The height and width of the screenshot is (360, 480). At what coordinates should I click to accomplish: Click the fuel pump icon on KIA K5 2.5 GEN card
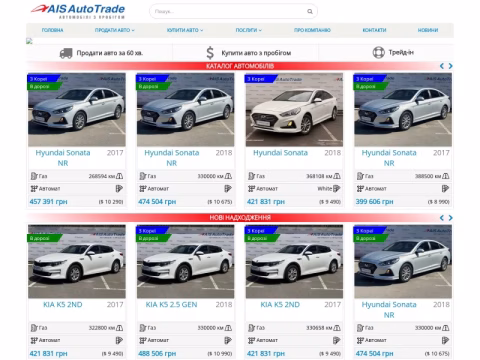(x=142, y=327)
